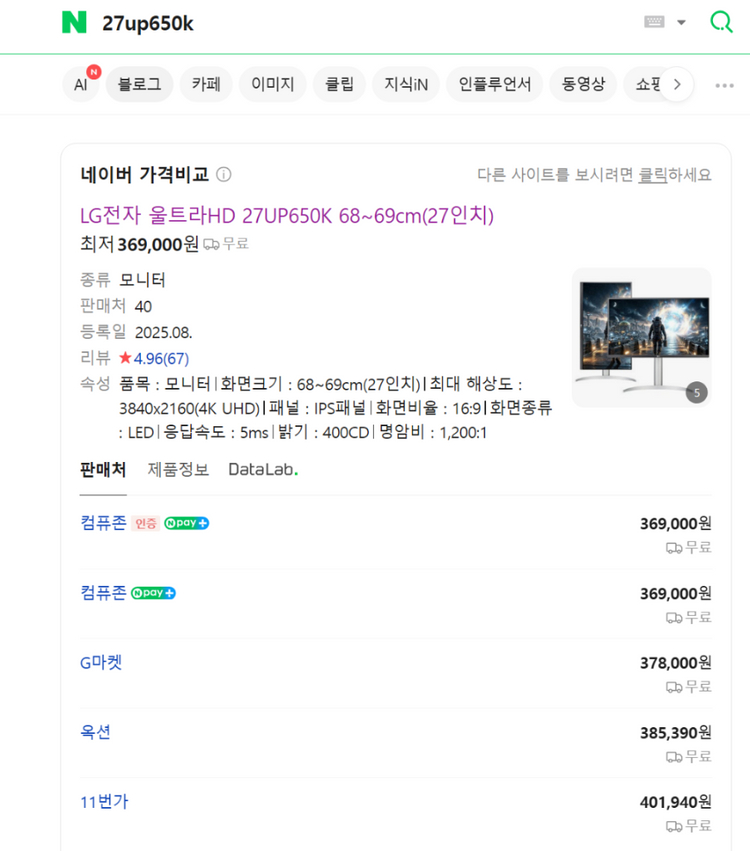Expand the keyboard input dropdown arrow

click(681, 22)
